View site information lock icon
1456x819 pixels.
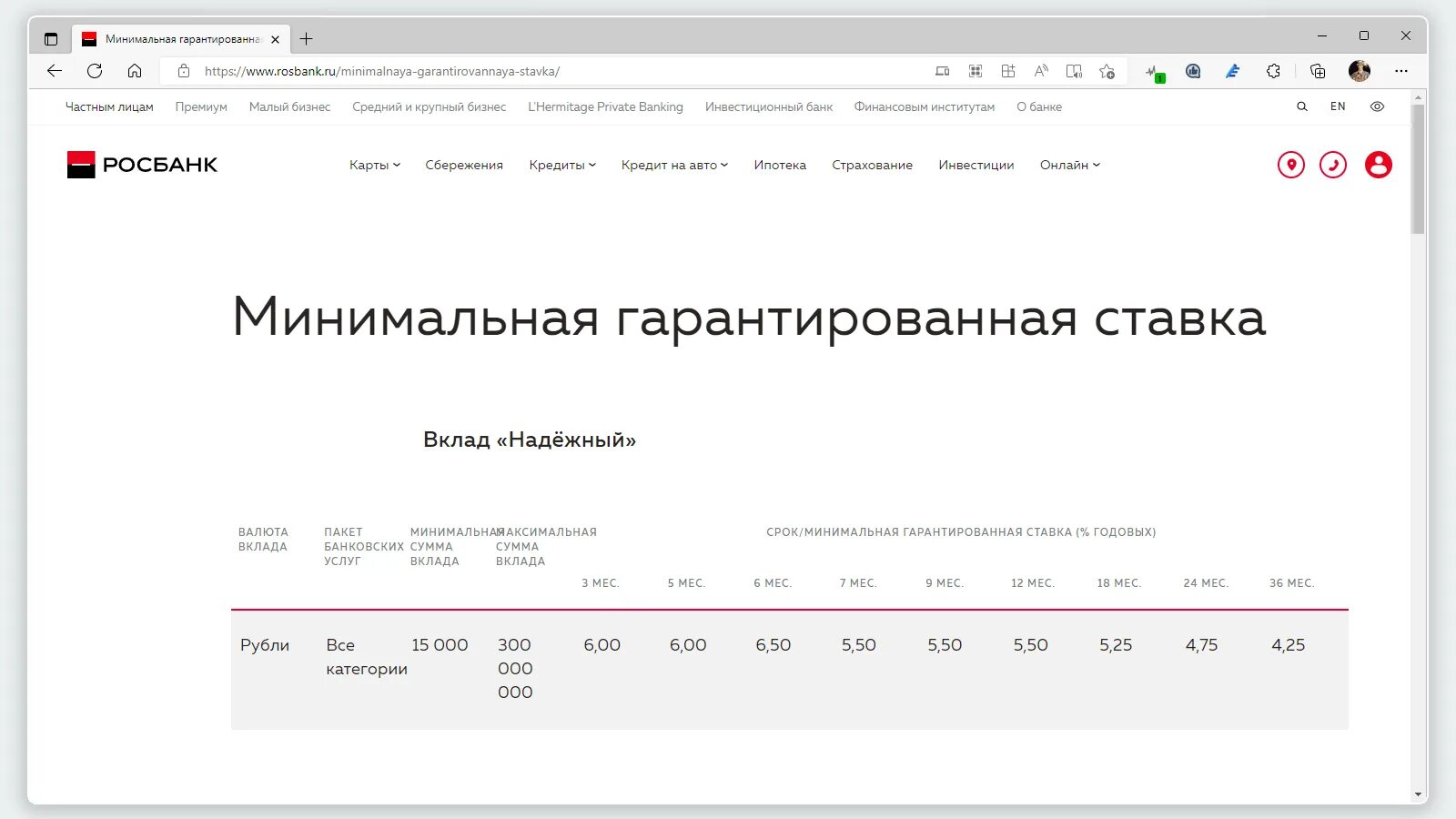pyautogui.click(x=184, y=71)
